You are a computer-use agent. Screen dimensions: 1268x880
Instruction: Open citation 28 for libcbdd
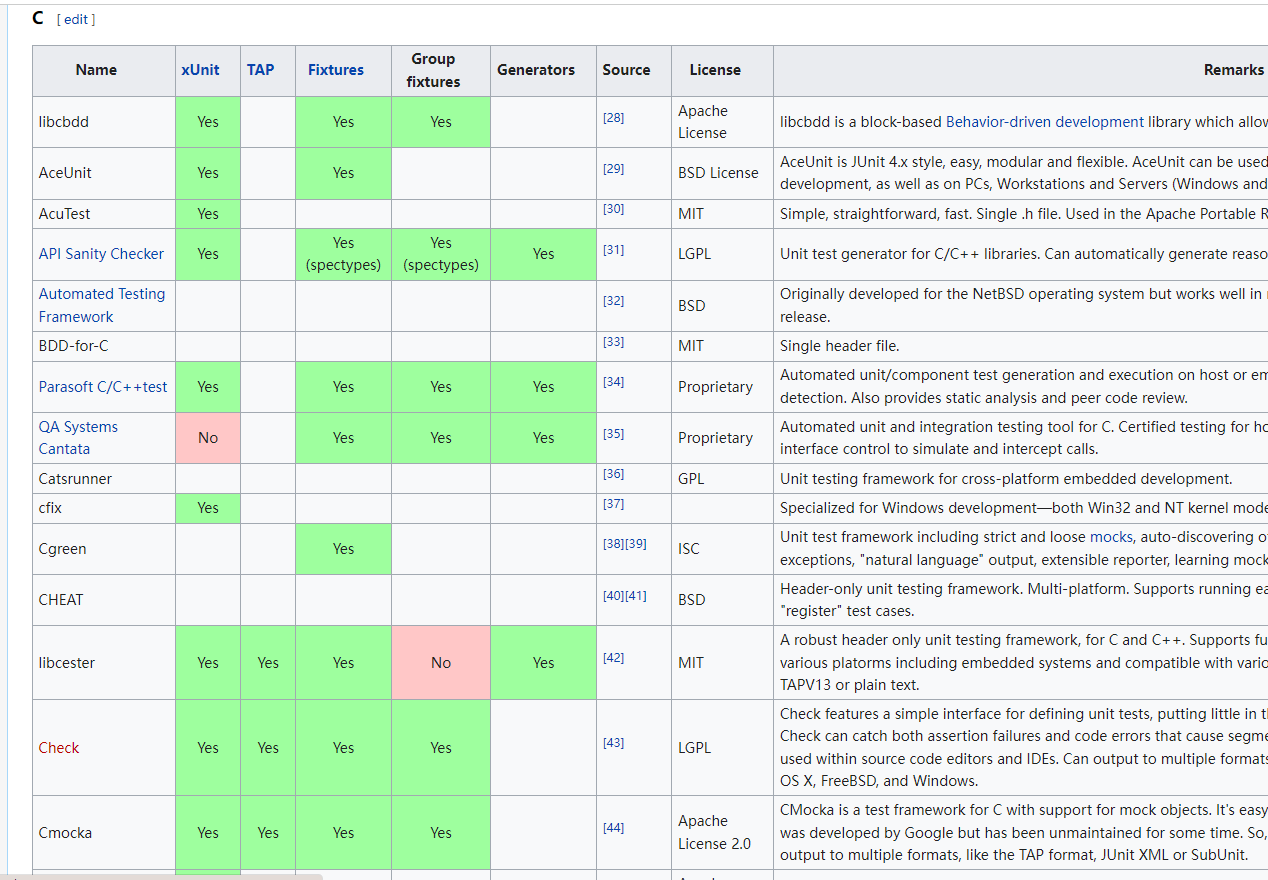[x=613, y=117]
